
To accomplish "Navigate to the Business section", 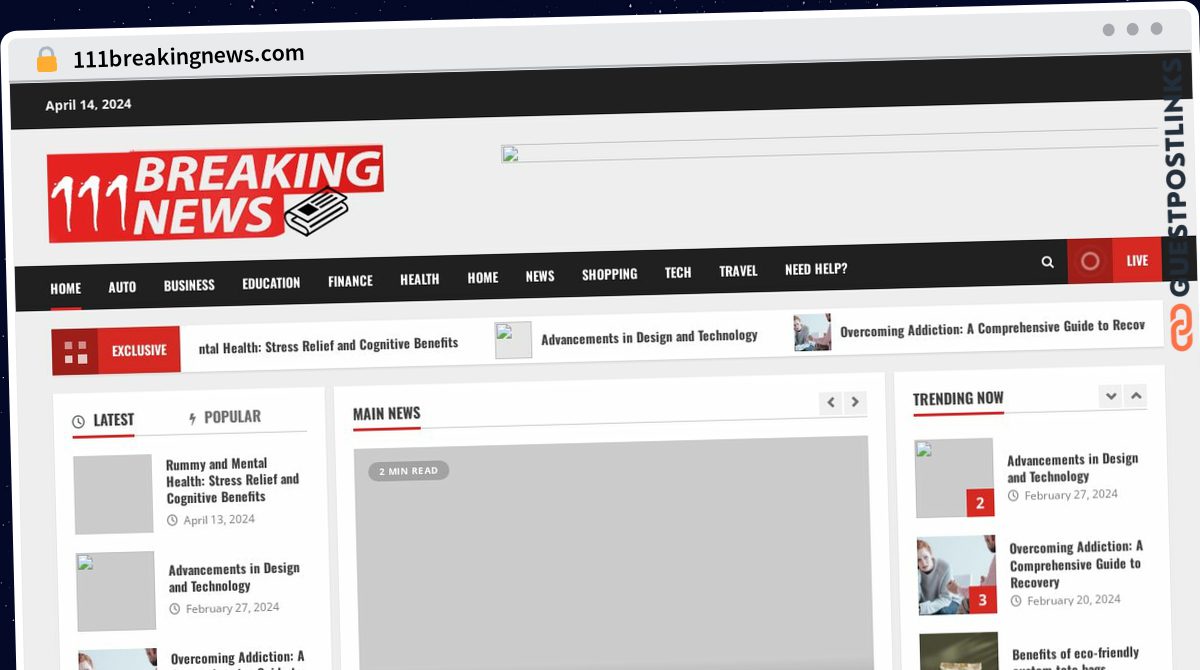I will point(189,285).
